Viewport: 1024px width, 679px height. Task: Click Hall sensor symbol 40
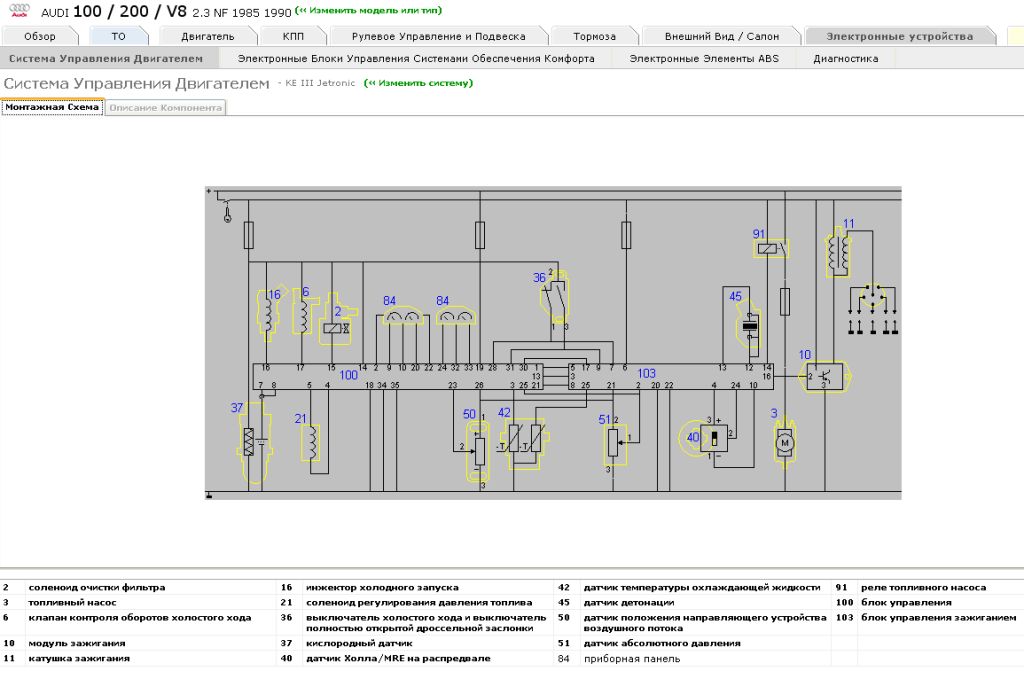pyautogui.click(x=705, y=438)
